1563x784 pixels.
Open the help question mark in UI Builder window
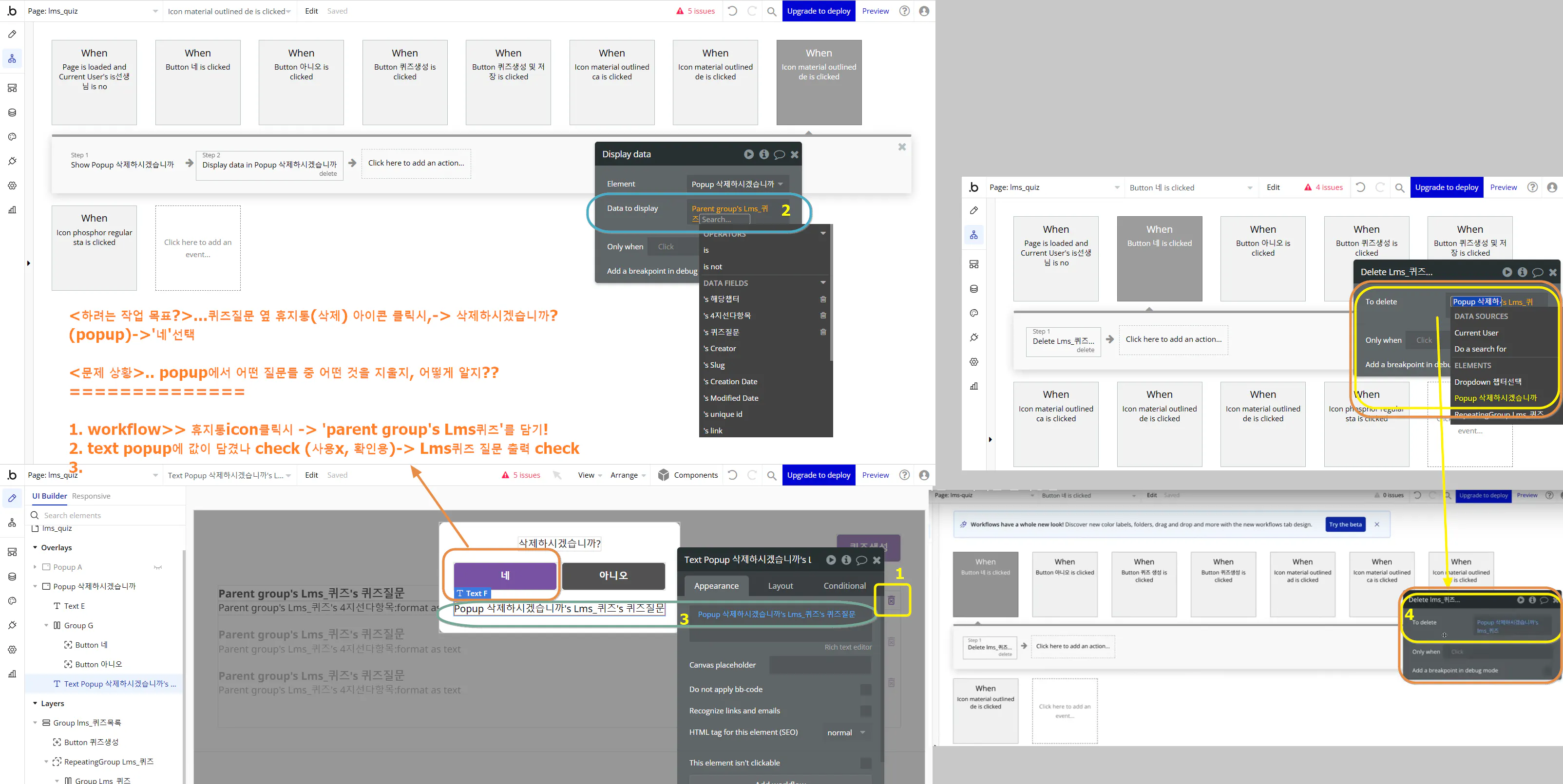click(905, 475)
